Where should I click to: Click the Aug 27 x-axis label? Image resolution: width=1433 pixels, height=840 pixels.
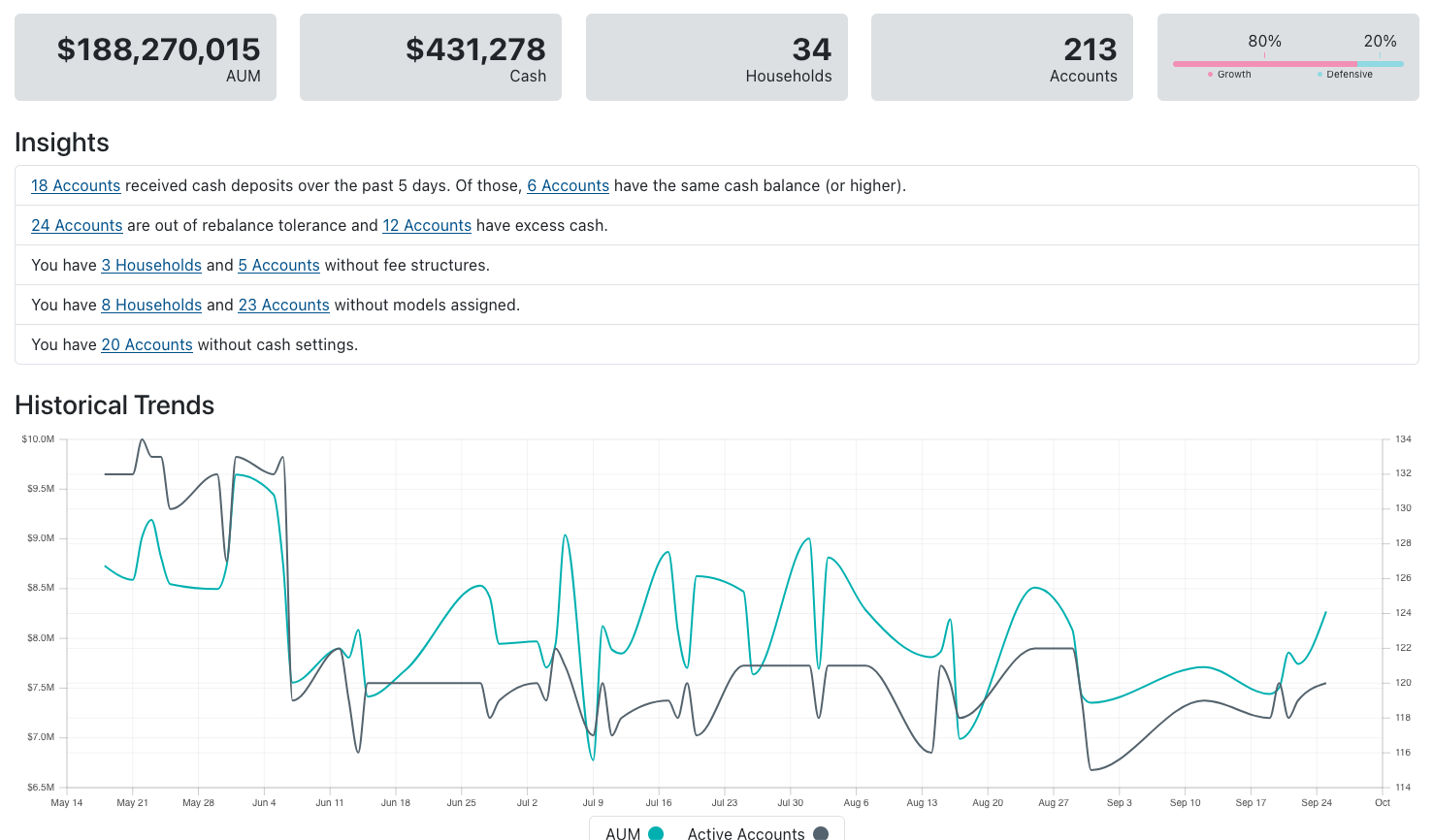pos(1054,803)
